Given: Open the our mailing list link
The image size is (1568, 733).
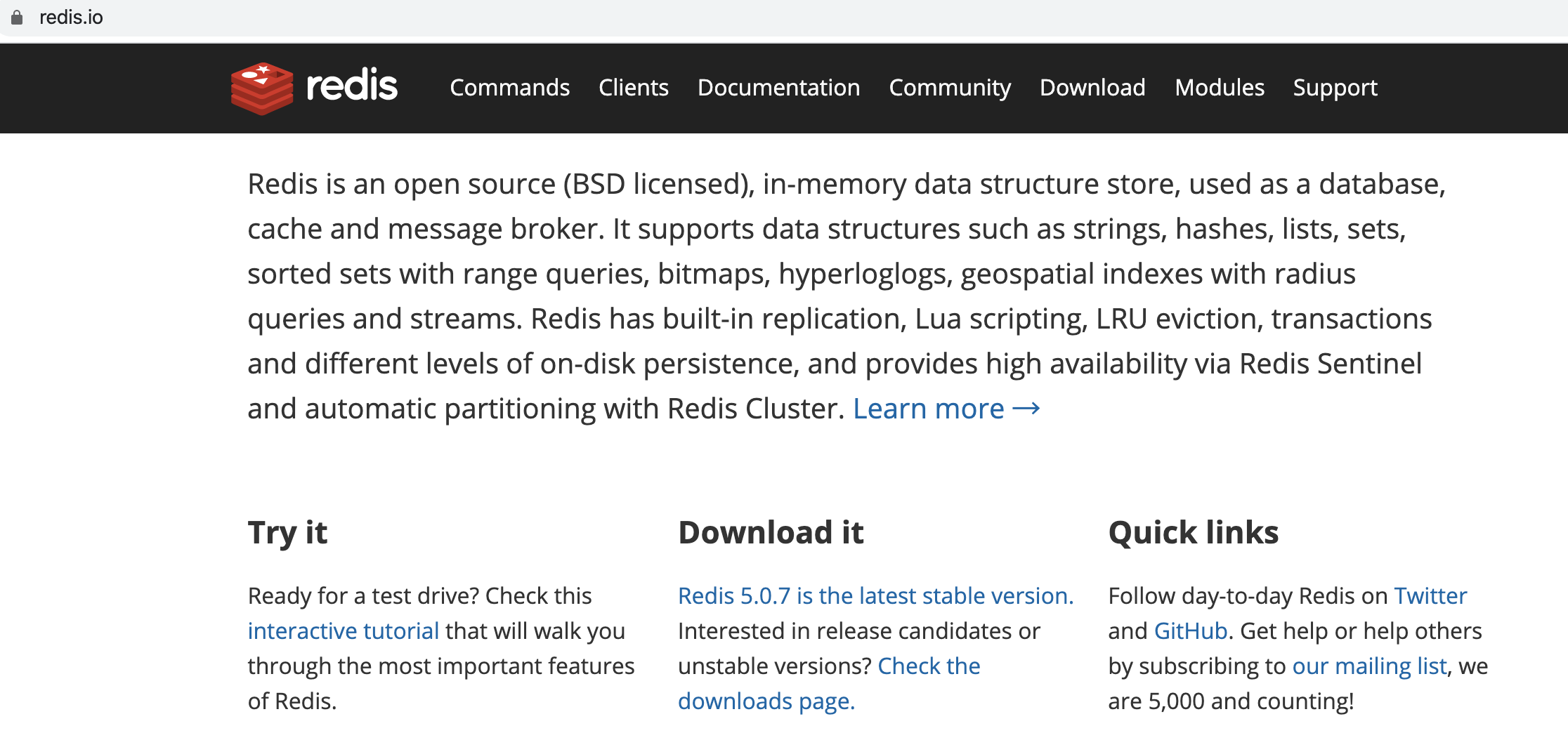Looking at the screenshot, I should tap(1370, 666).
